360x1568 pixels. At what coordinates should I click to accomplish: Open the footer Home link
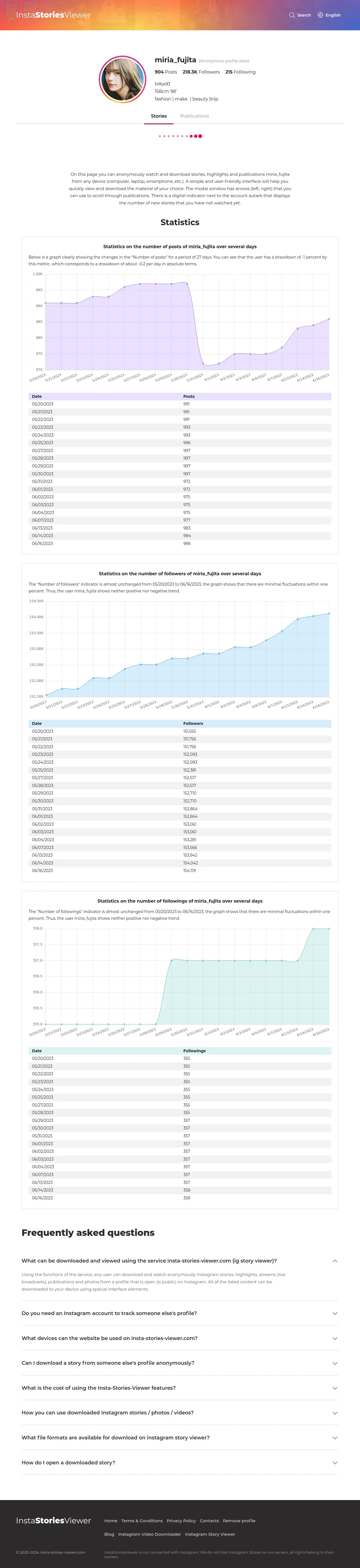coord(111,1521)
